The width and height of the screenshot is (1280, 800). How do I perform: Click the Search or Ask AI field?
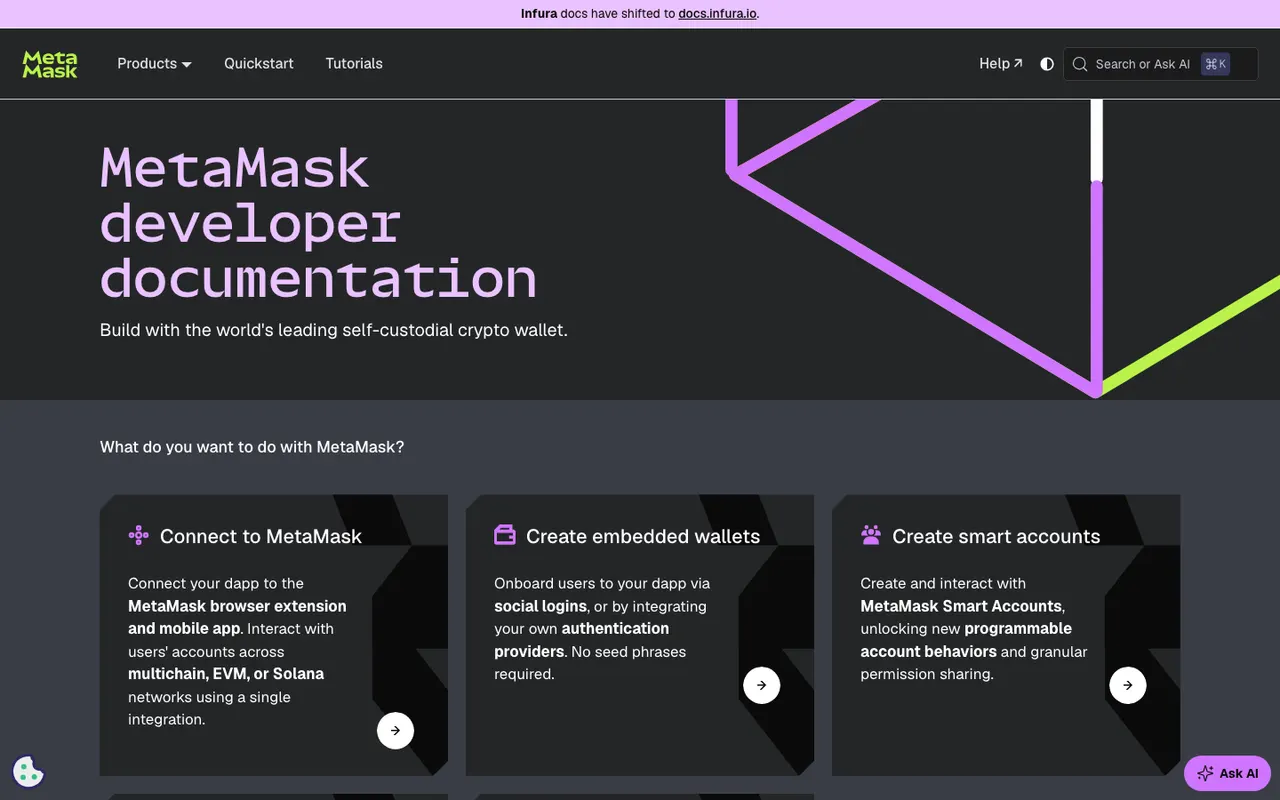click(1160, 64)
